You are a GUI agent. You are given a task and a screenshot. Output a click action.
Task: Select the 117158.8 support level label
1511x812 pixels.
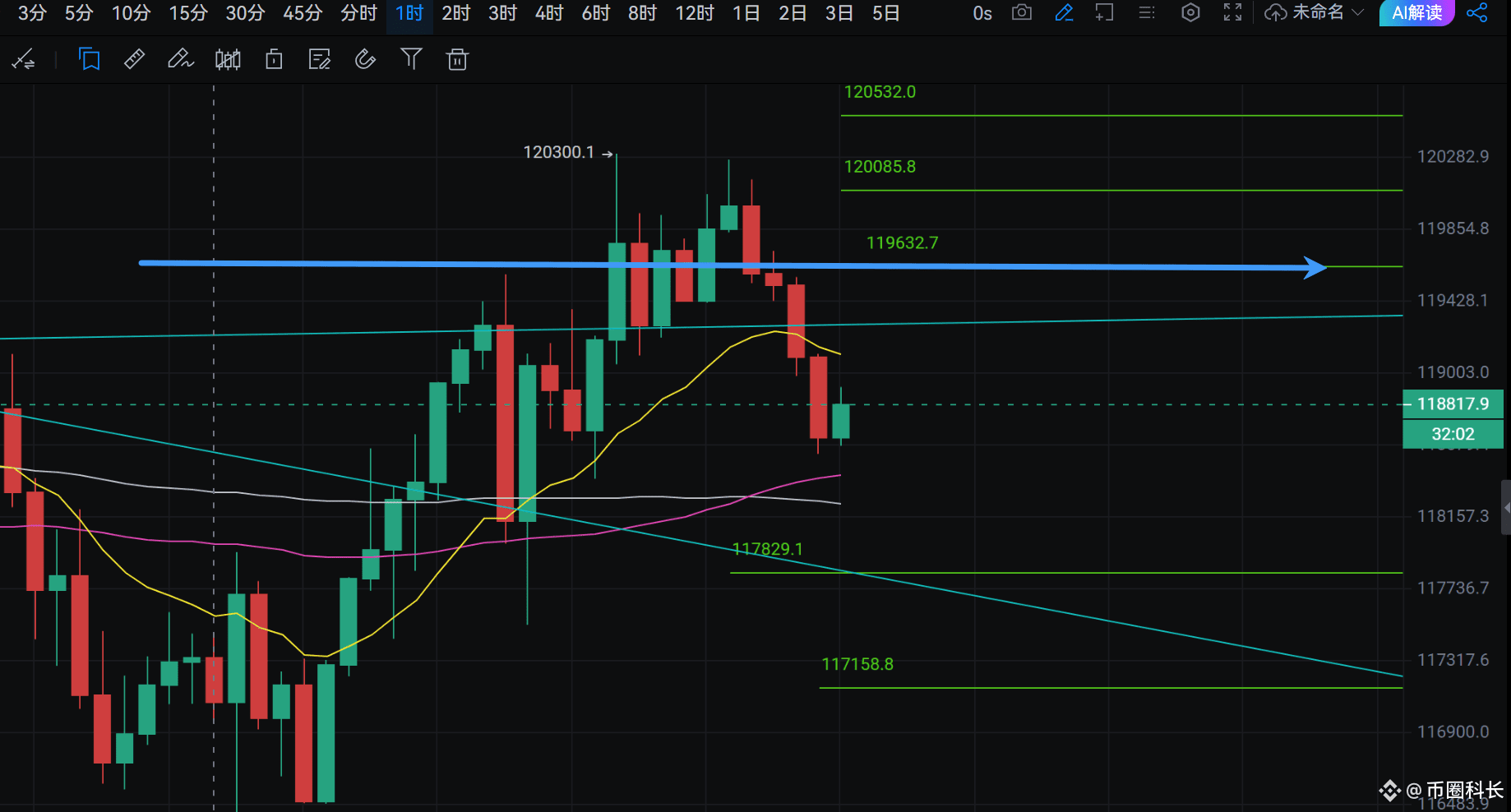pyautogui.click(x=857, y=664)
